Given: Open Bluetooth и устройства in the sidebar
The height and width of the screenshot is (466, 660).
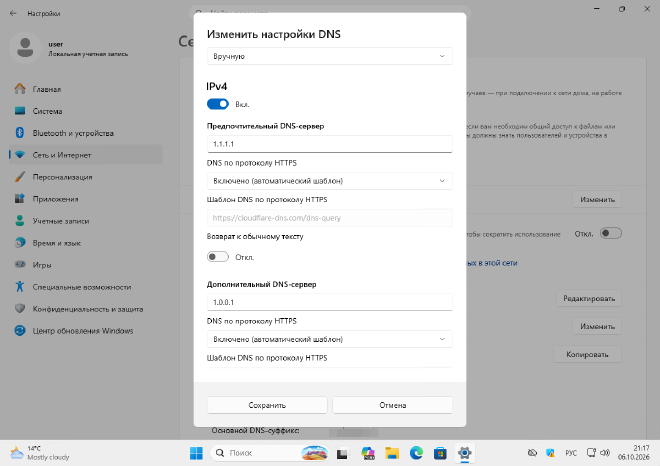Looking at the screenshot, I should [x=85, y=133].
